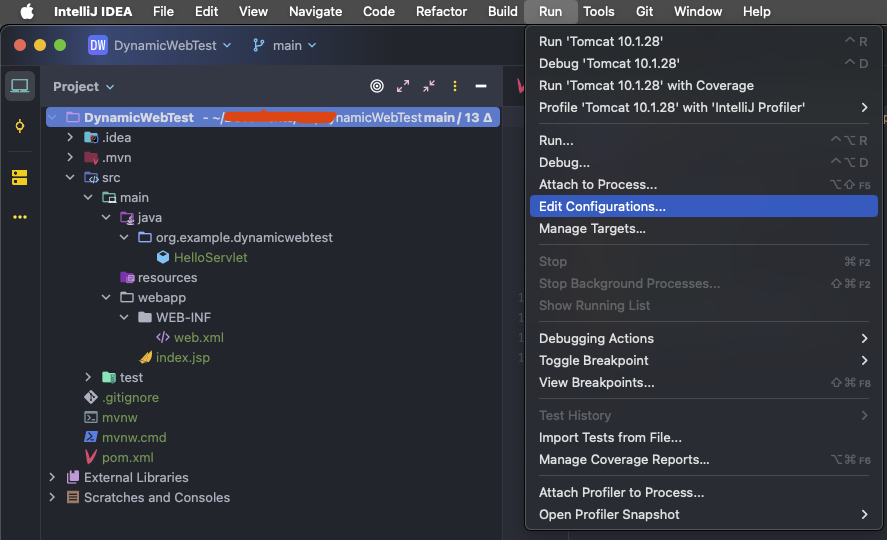Screen dimensions: 887x540
Task: Open the File menu
Action: 163,11
